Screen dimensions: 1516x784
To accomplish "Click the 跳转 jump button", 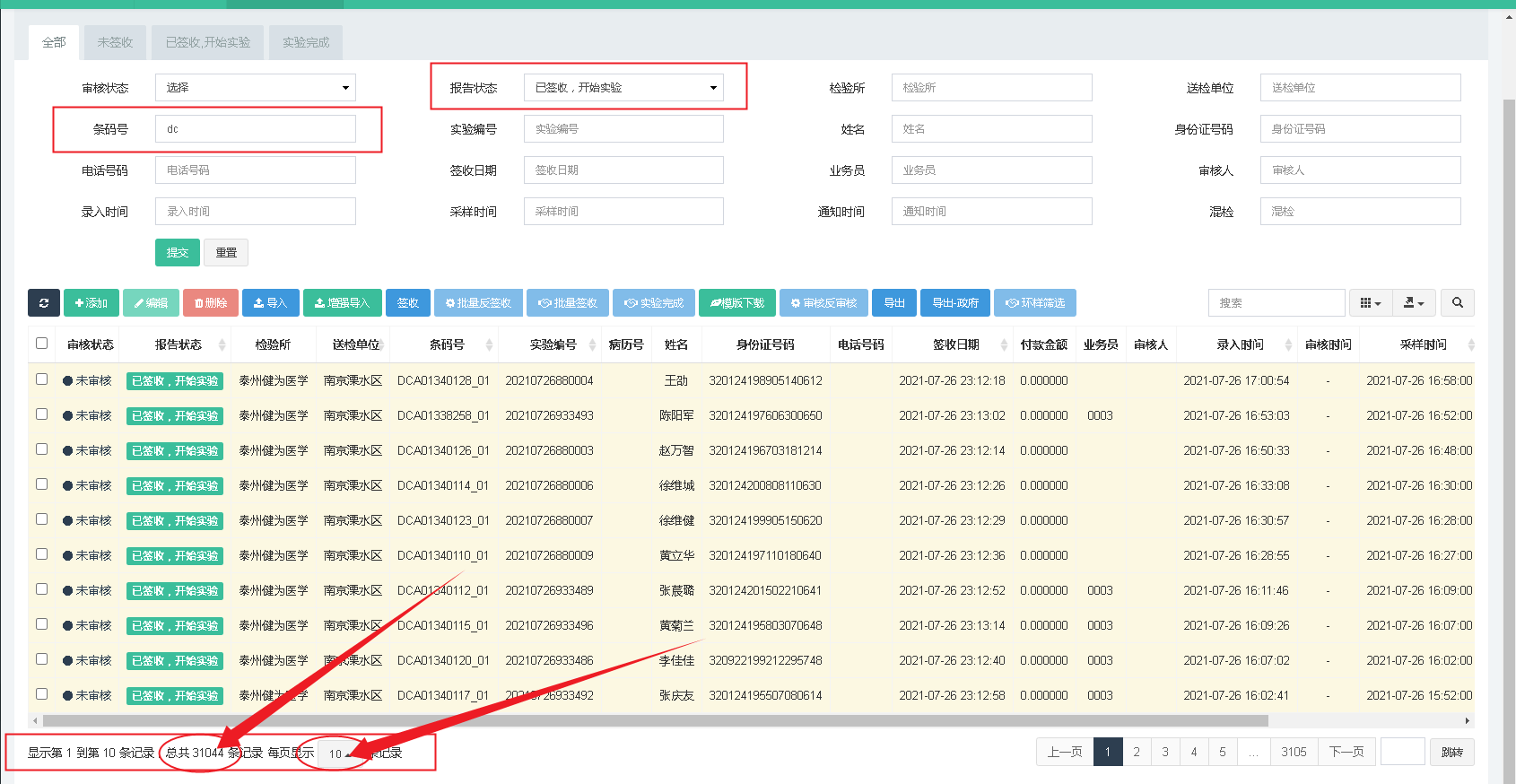I will (x=1451, y=752).
